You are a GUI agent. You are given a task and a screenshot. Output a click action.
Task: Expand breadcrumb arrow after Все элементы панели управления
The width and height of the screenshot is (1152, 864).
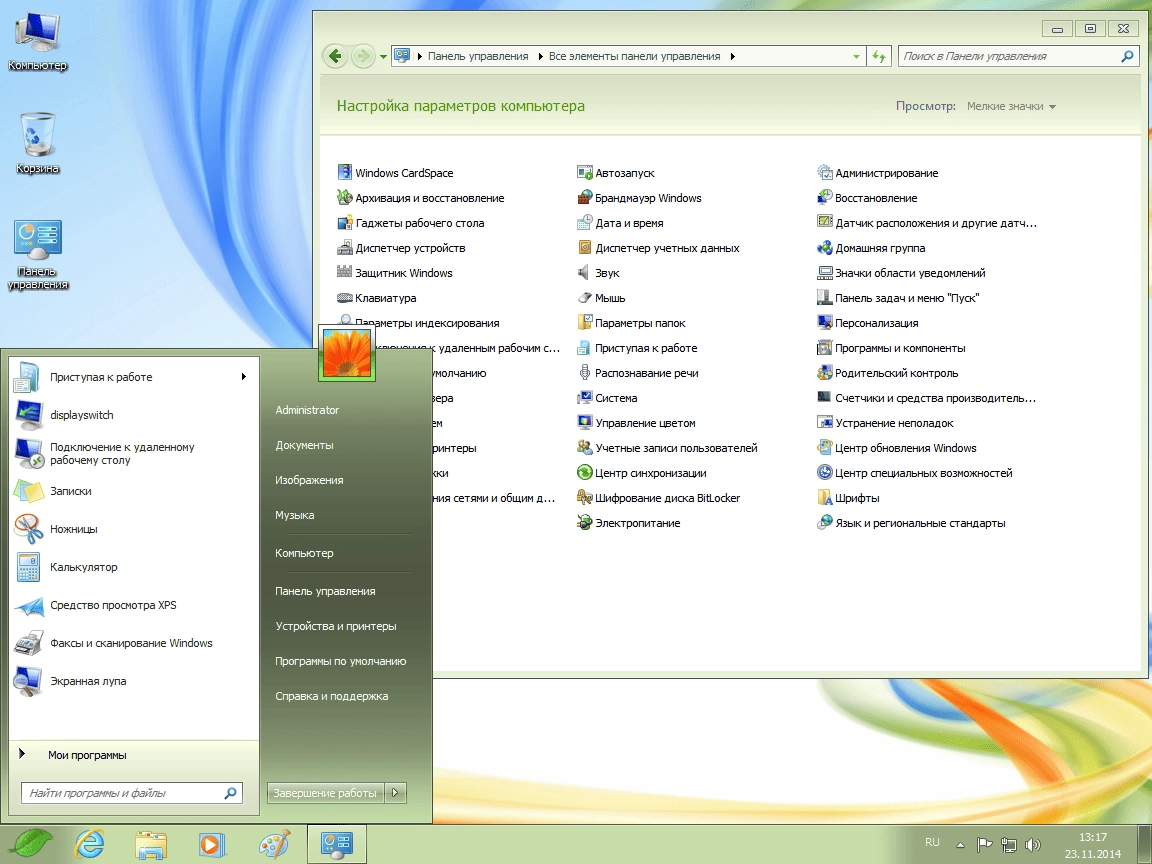(732, 57)
